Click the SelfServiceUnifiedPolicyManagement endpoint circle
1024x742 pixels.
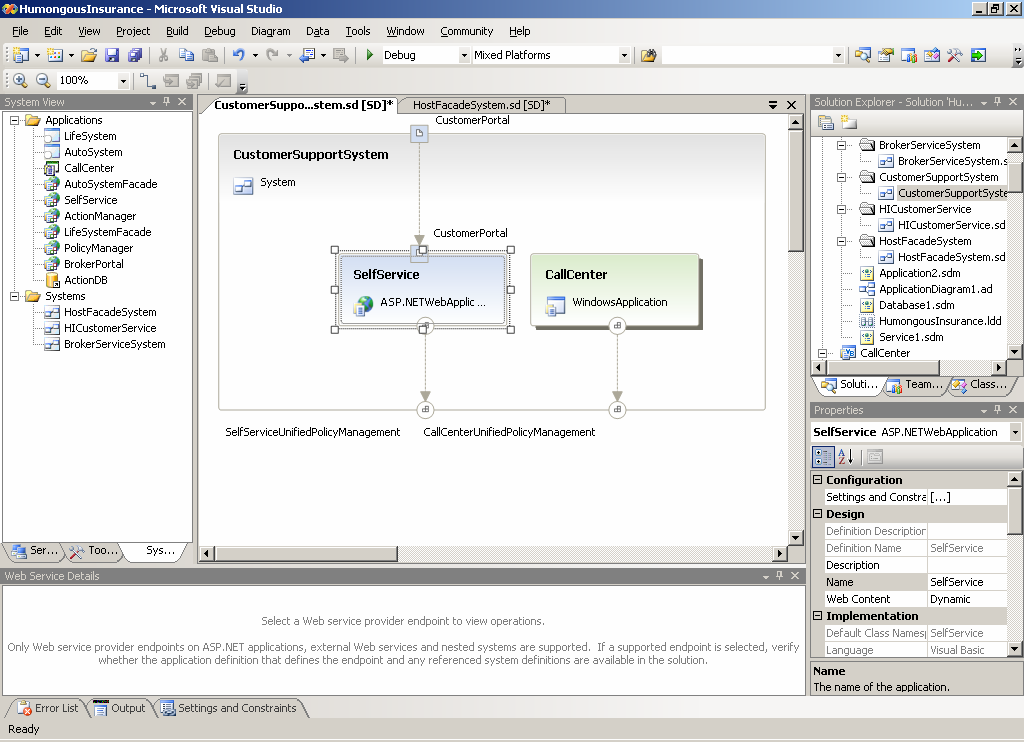(x=425, y=410)
